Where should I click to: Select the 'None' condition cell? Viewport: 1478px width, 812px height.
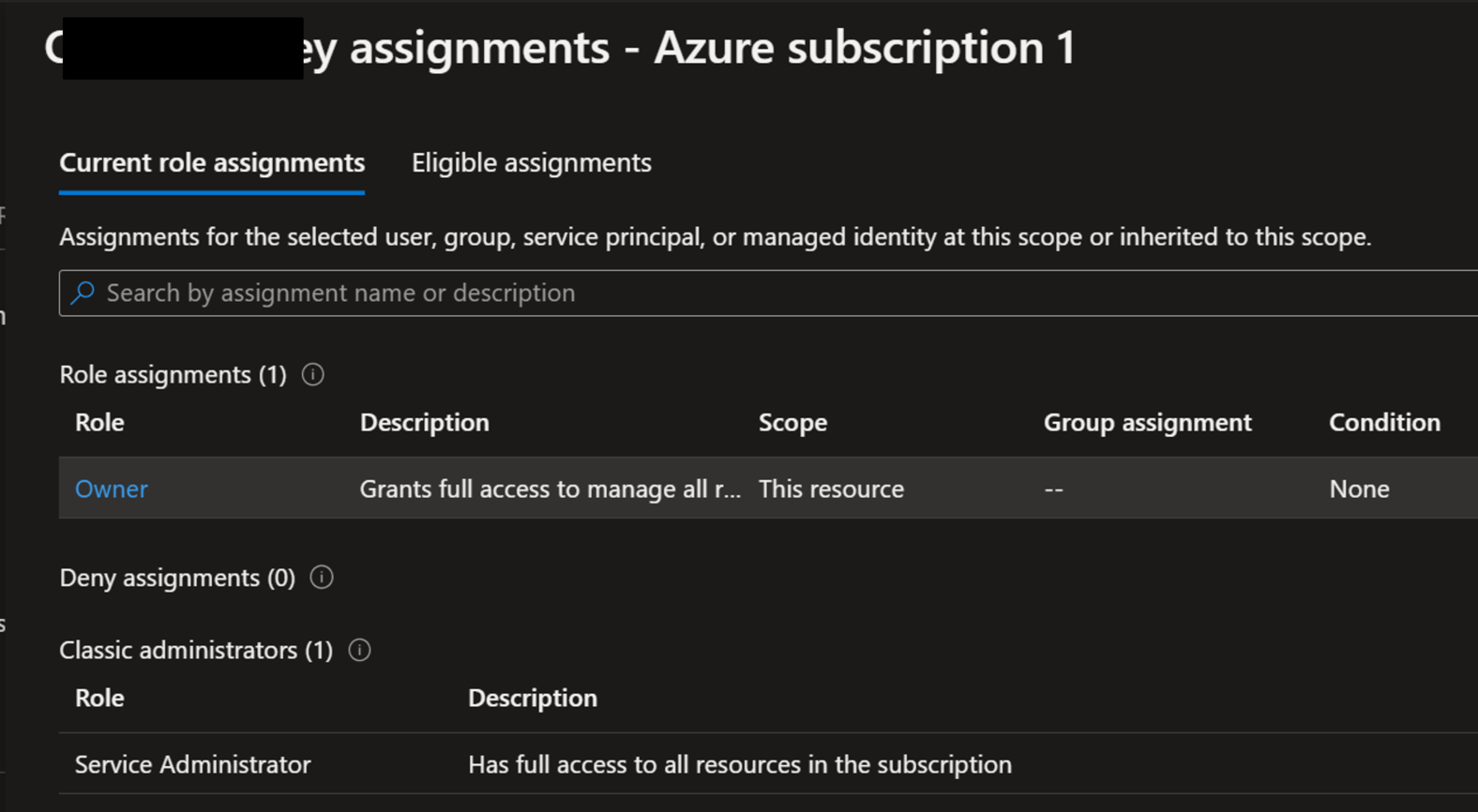1360,489
